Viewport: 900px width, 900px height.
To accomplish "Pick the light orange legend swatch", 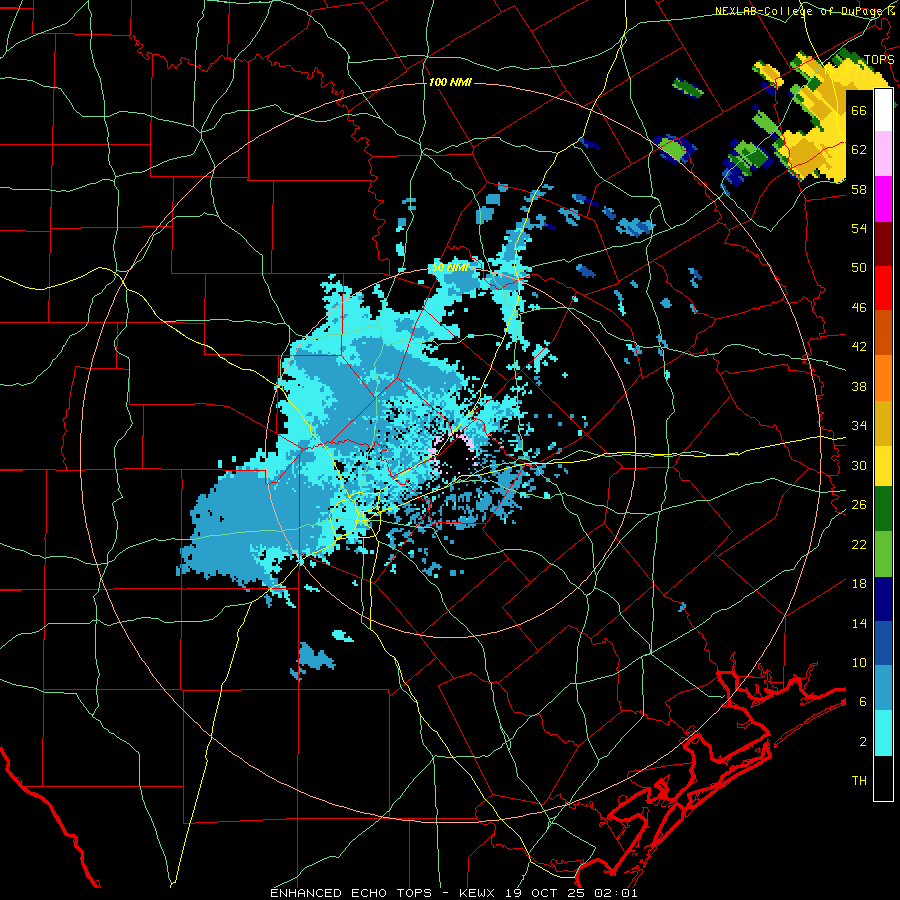I will pos(883,377).
